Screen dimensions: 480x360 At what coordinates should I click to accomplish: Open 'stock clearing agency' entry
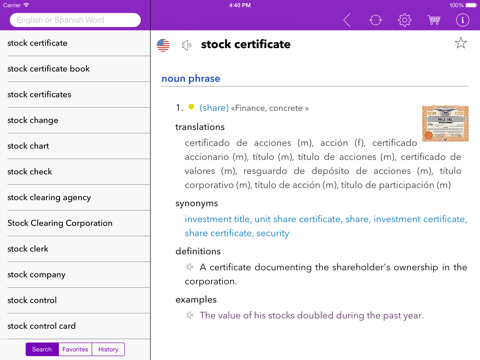coord(75,197)
